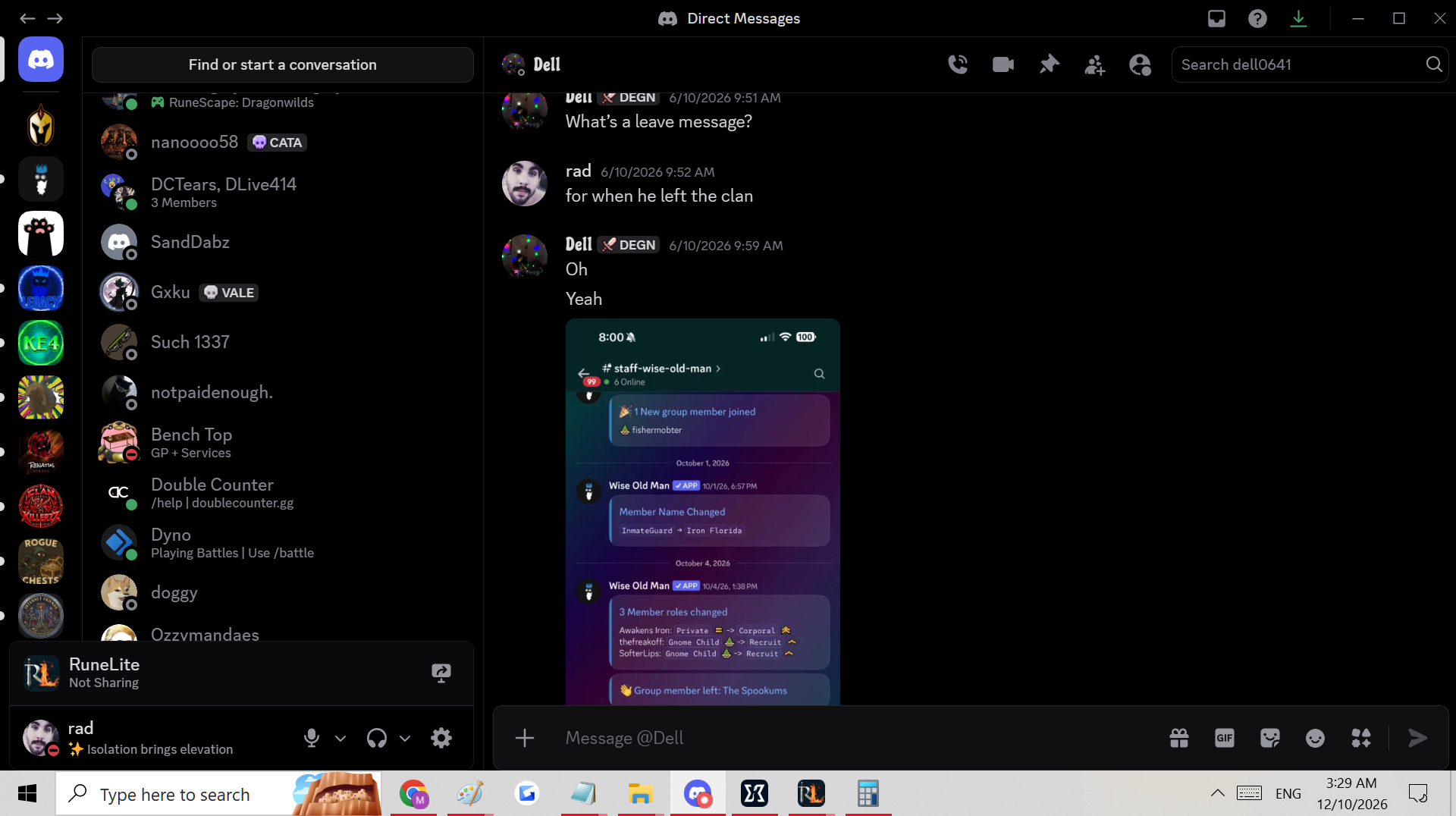Screen dimensions: 1456x816
Task: Open Discord help
Action: [x=1257, y=18]
